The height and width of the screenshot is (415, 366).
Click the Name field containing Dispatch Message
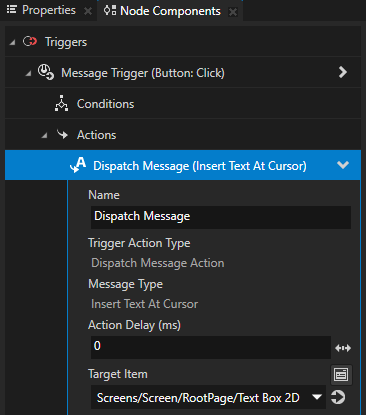221,217
